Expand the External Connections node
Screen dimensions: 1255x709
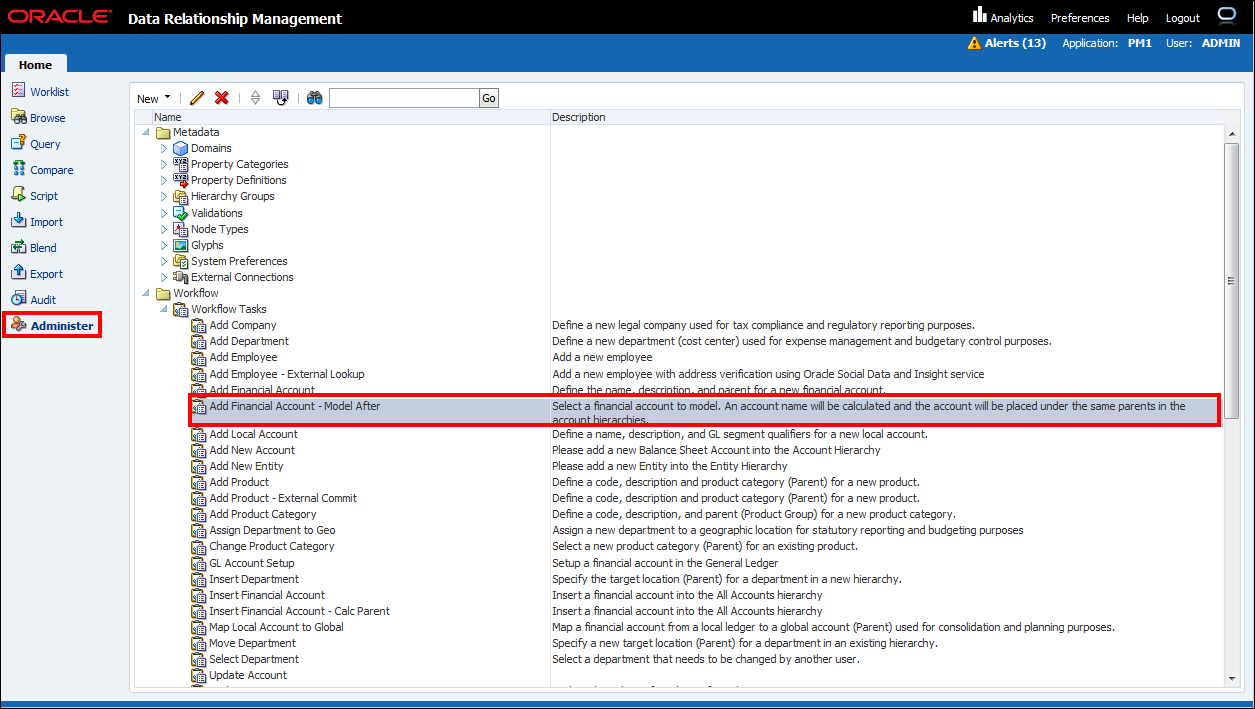(165, 277)
